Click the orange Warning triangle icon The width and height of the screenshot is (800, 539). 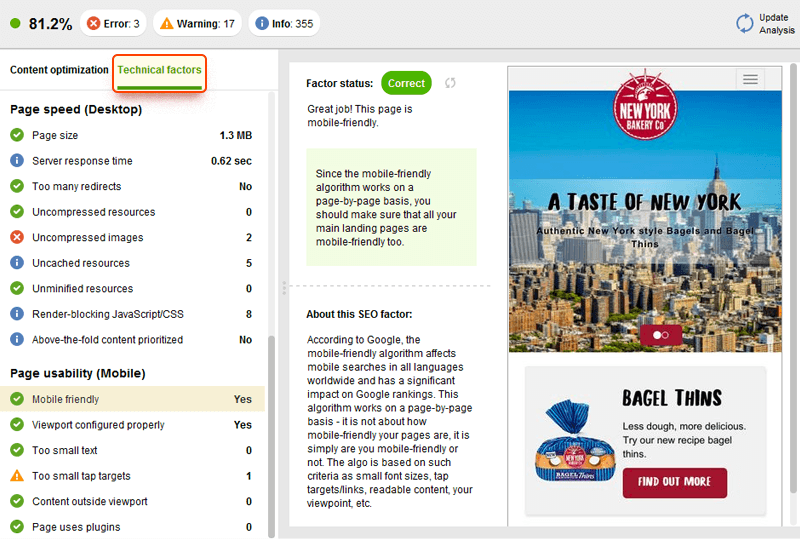point(167,23)
